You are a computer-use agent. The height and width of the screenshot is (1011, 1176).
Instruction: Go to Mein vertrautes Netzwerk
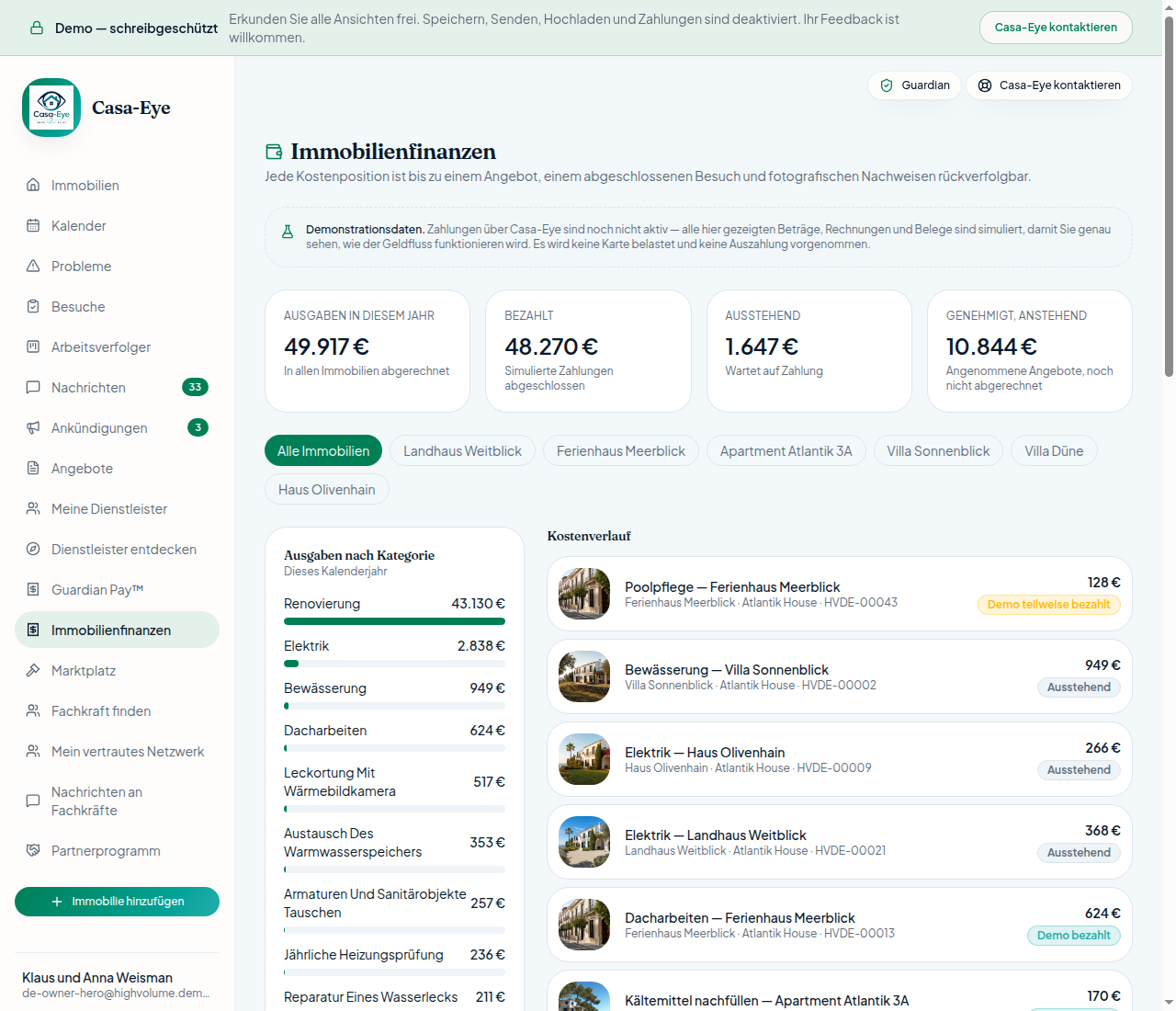click(117, 751)
